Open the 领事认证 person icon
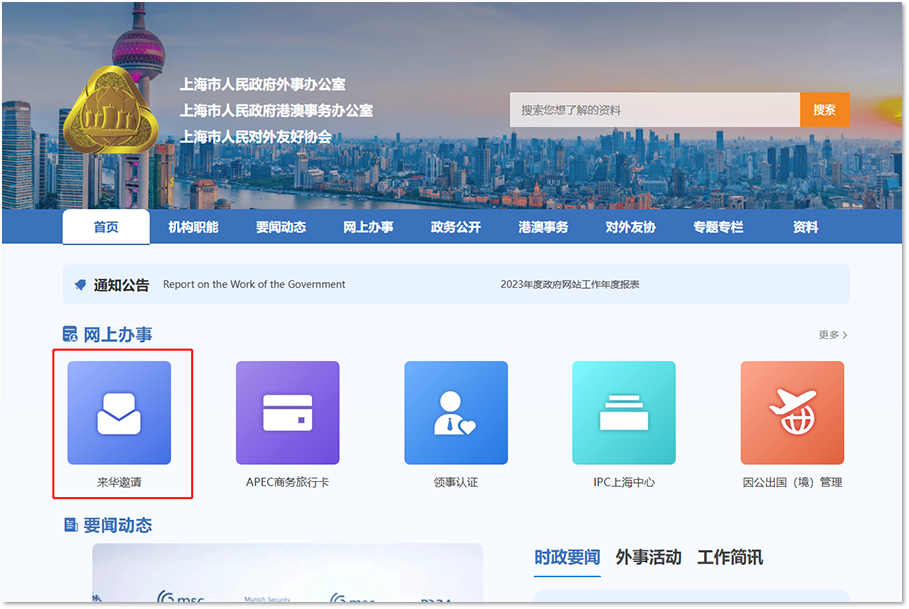 455,413
